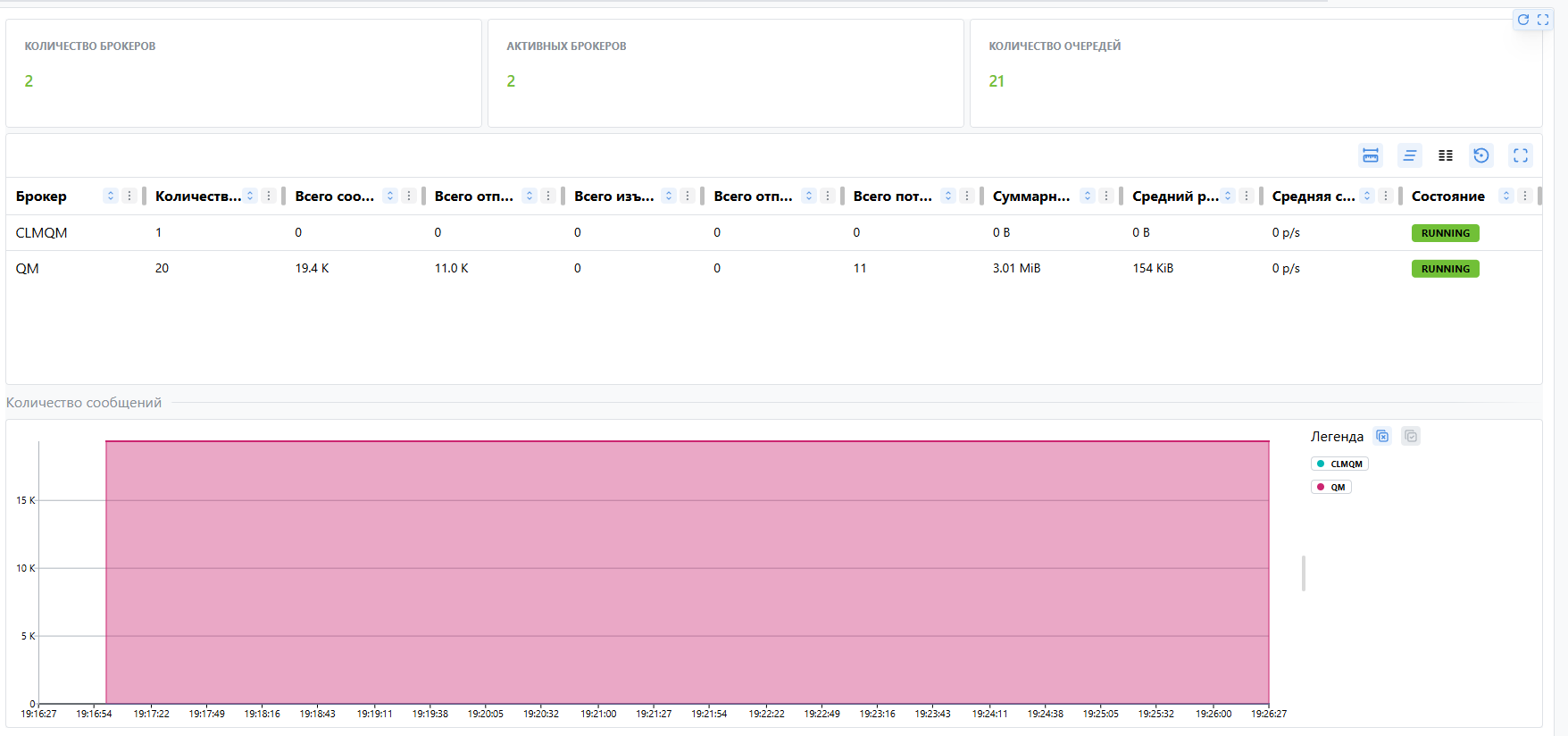
Task: Click the dashboard refresh icon
Action: point(1522,20)
